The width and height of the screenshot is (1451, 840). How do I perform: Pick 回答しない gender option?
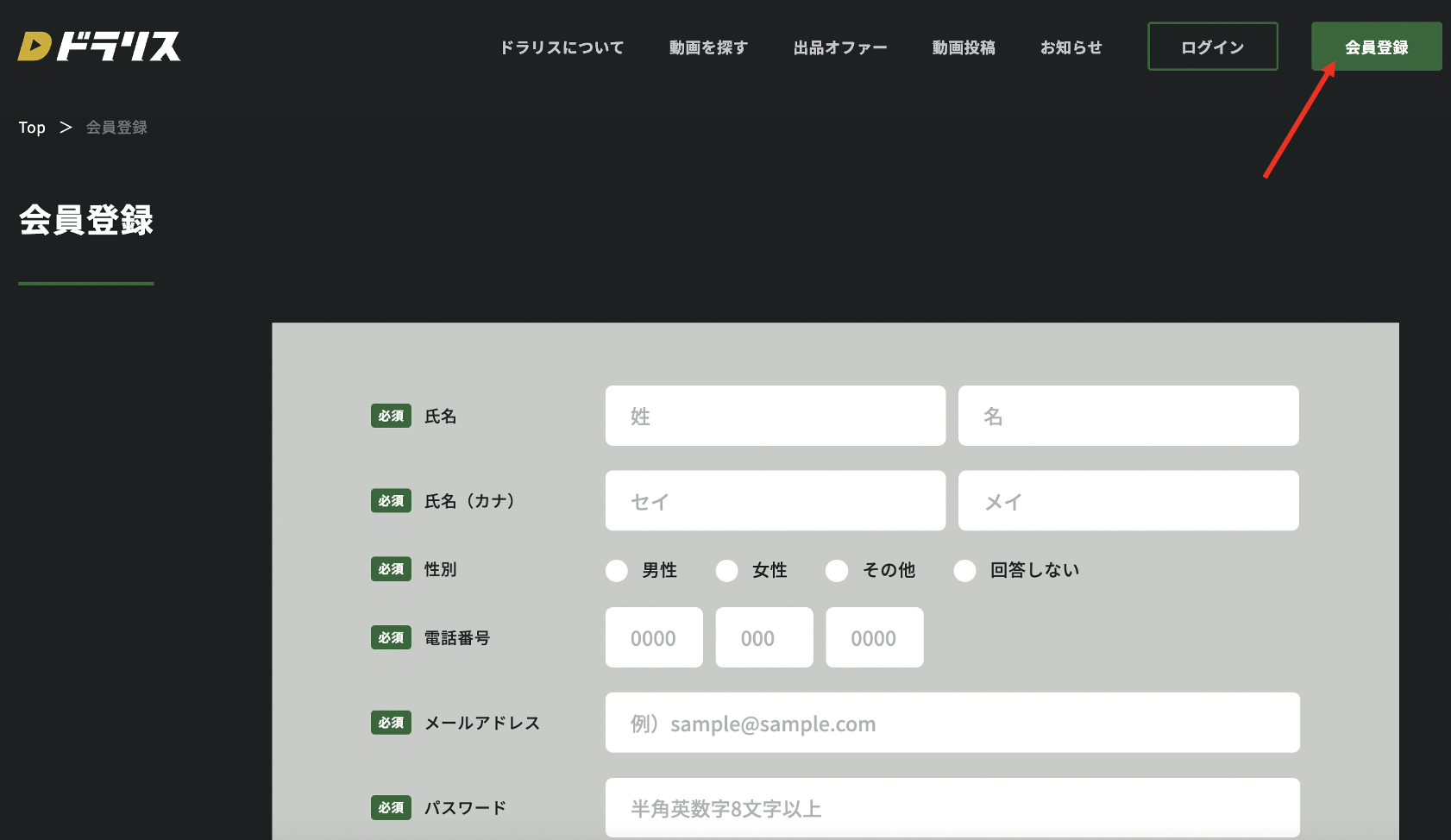point(964,571)
